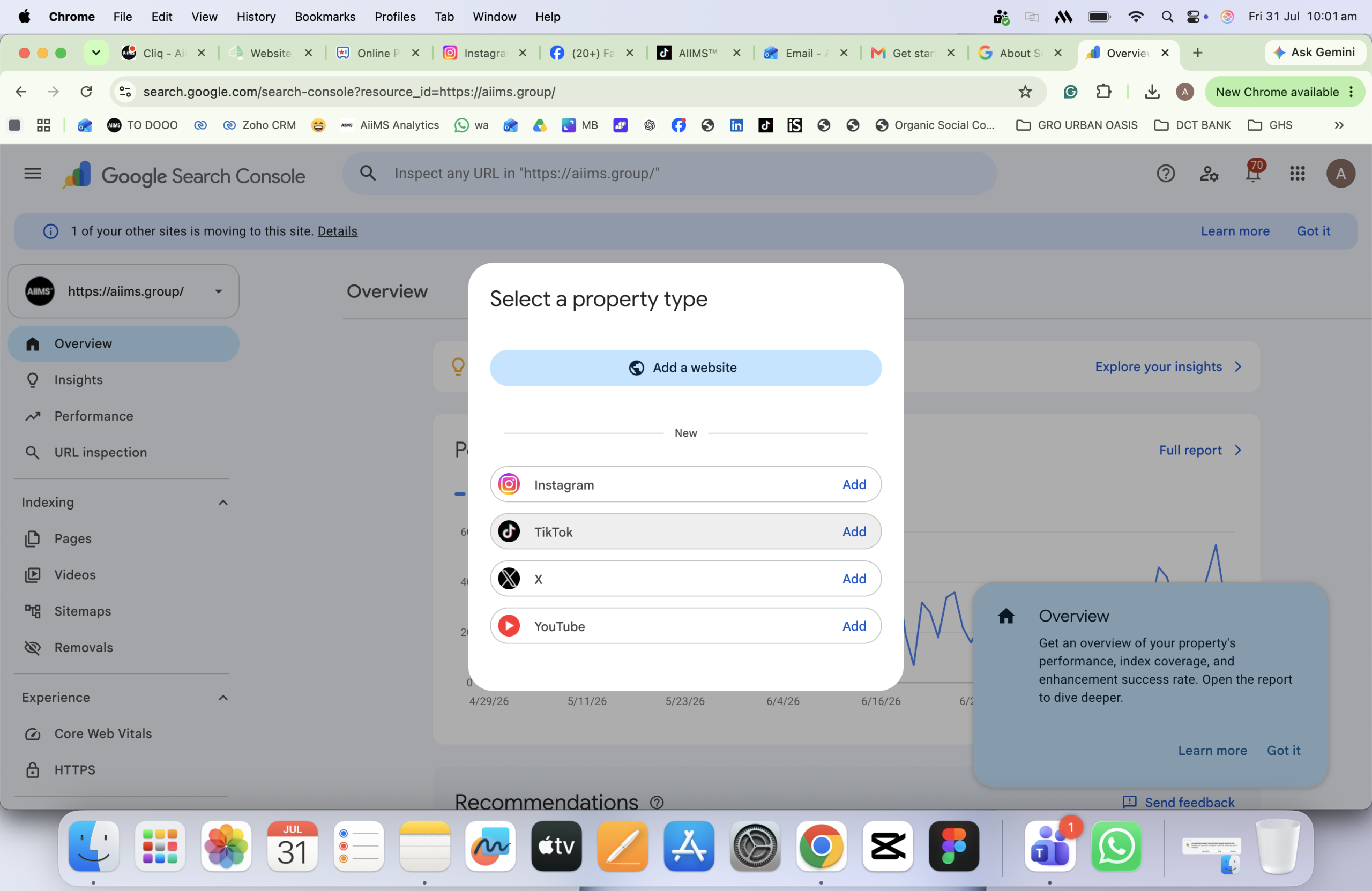Switch to the AIIMS TikTok tab
This screenshot has width=1372, height=891.
point(699,53)
